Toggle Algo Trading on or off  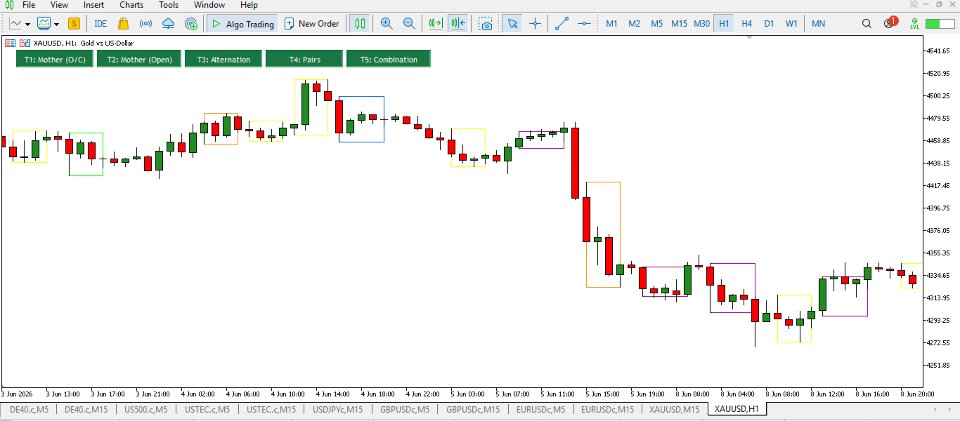pos(242,24)
